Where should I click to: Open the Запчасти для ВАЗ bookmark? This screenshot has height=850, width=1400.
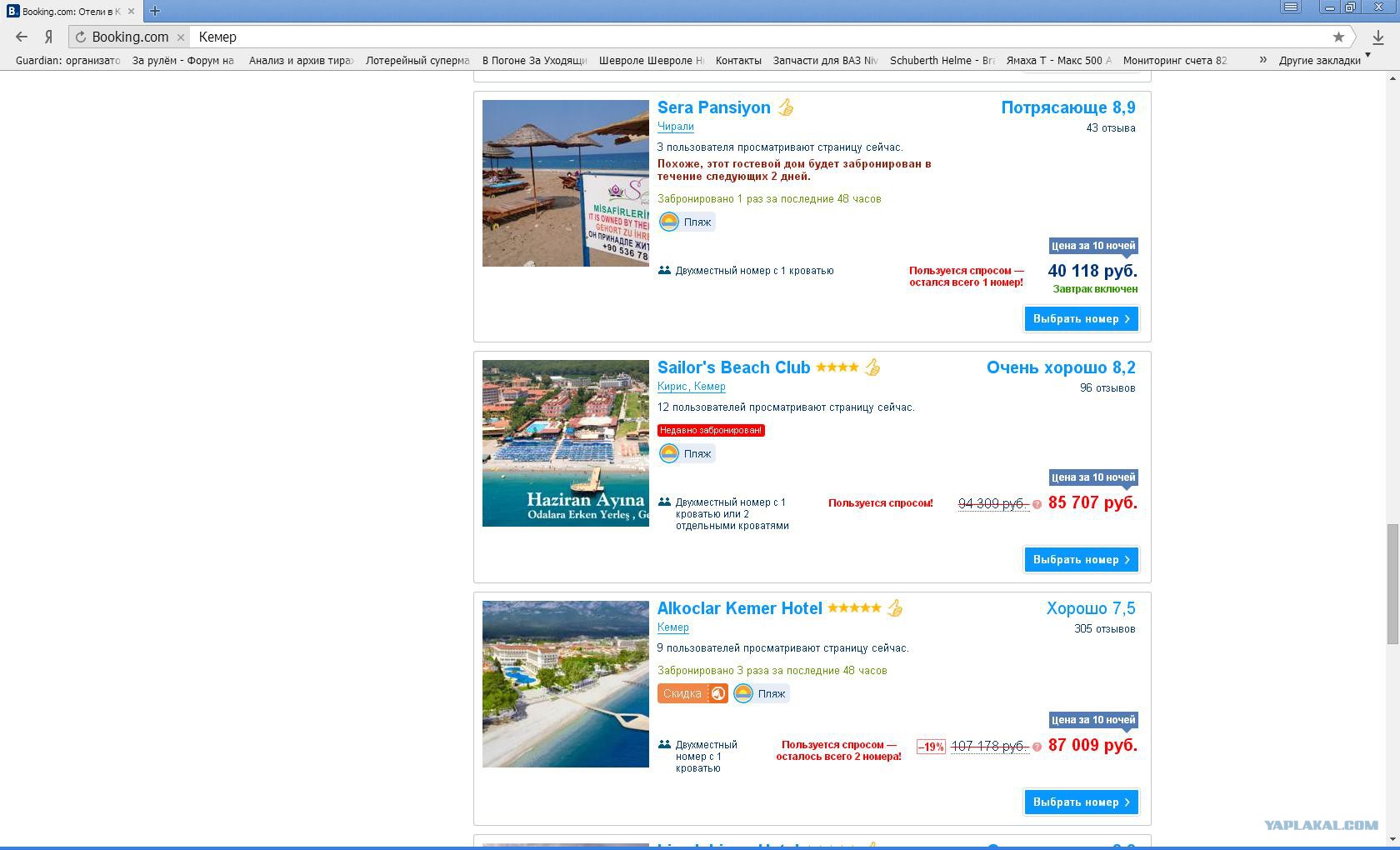click(825, 60)
